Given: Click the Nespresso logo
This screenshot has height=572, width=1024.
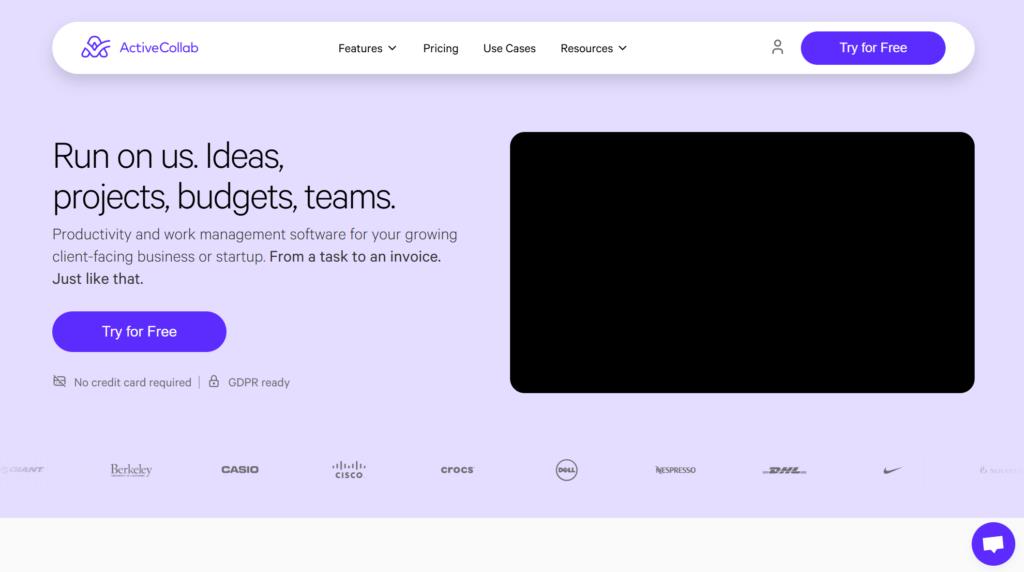Looking at the screenshot, I should (x=675, y=469).
